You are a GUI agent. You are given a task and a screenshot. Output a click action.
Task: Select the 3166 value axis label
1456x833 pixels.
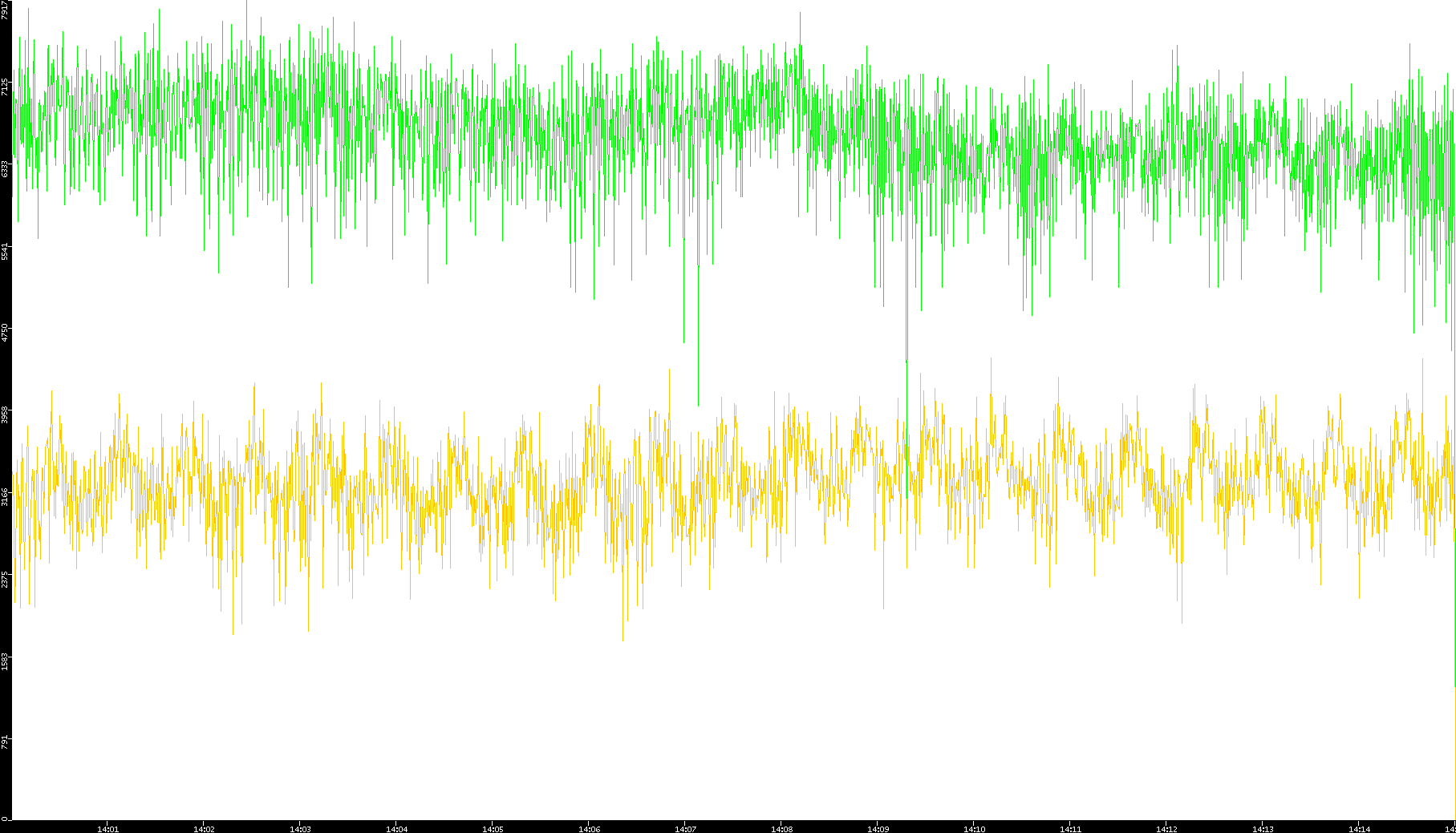click(6, 497)
